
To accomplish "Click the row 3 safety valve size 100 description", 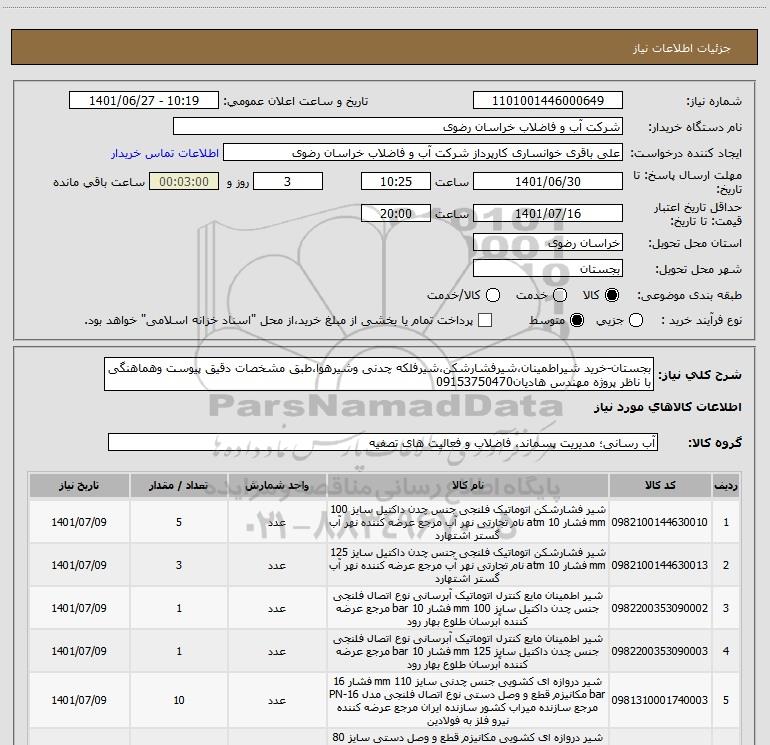I will coord(468,608).
